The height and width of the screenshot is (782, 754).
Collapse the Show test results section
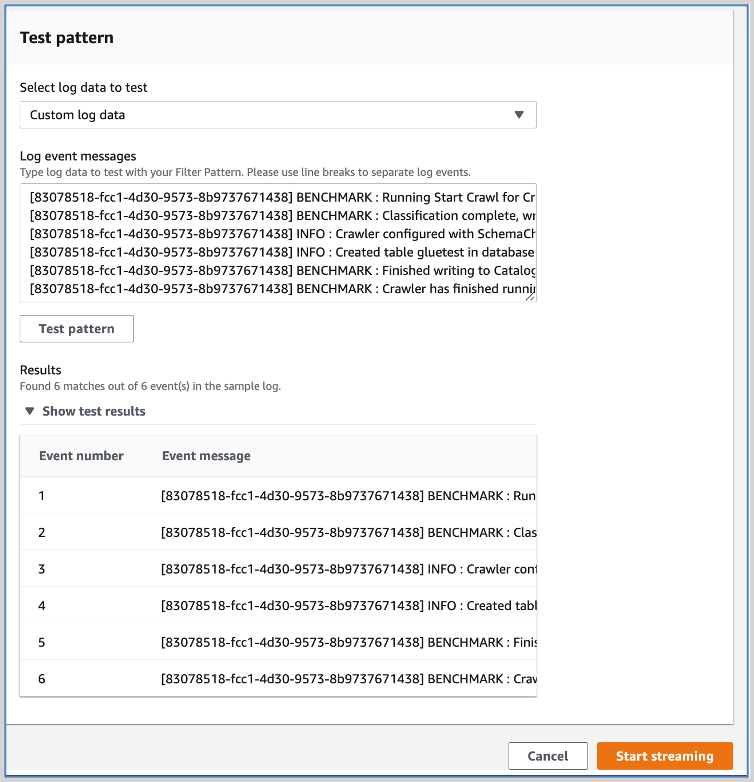coord(93,411)
